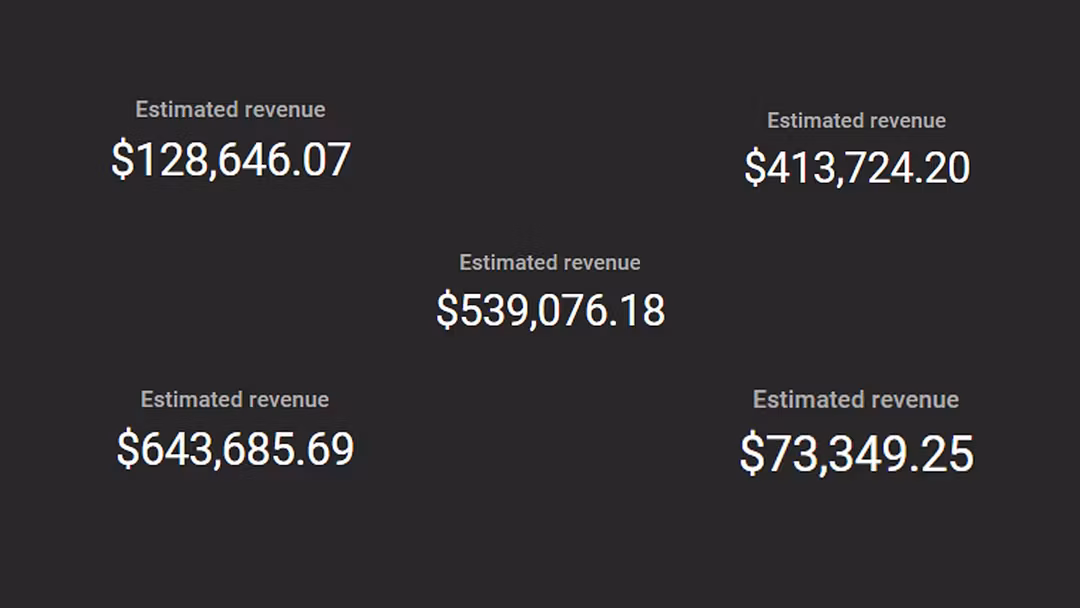Select Estimated revenue label above $73,349.25

coord(855,399)
